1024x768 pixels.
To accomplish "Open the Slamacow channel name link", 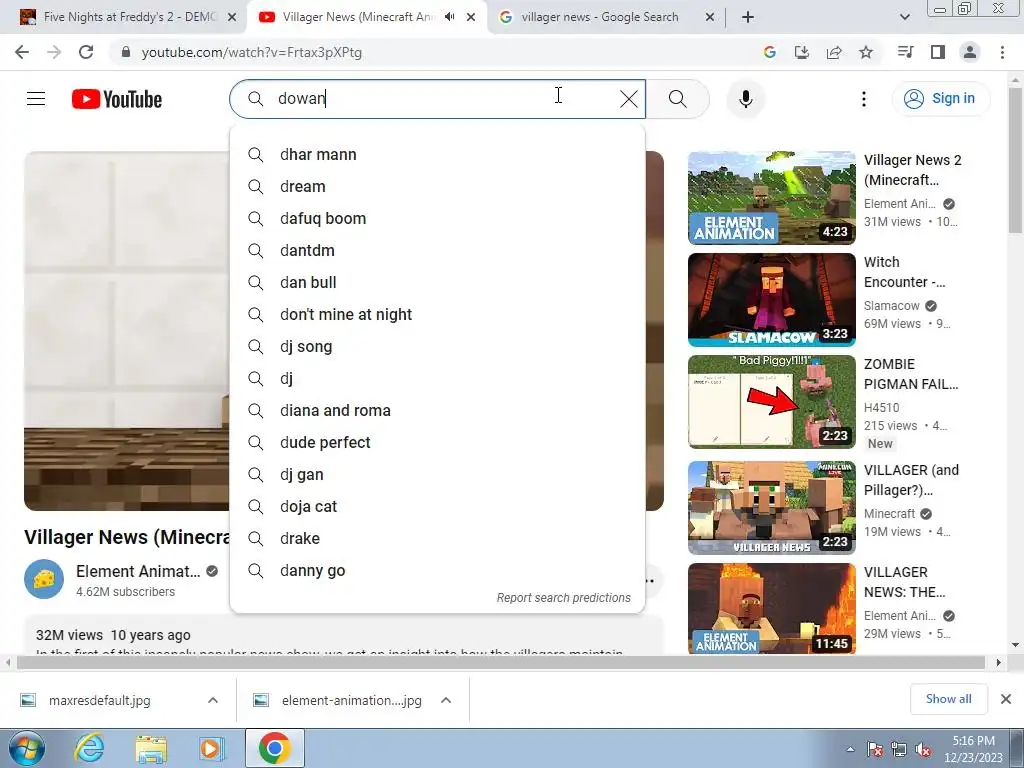I will 891,306.
